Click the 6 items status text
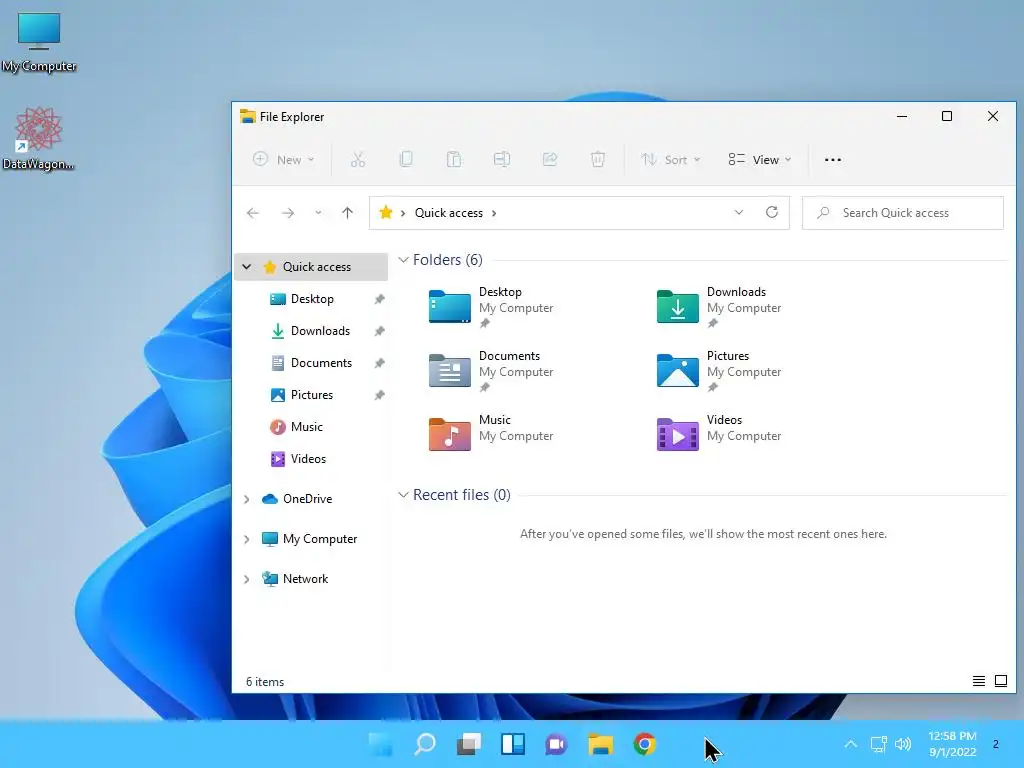The height and width of the screenshot is (768, 1024). pyautogui.click(x=264, y=682)
